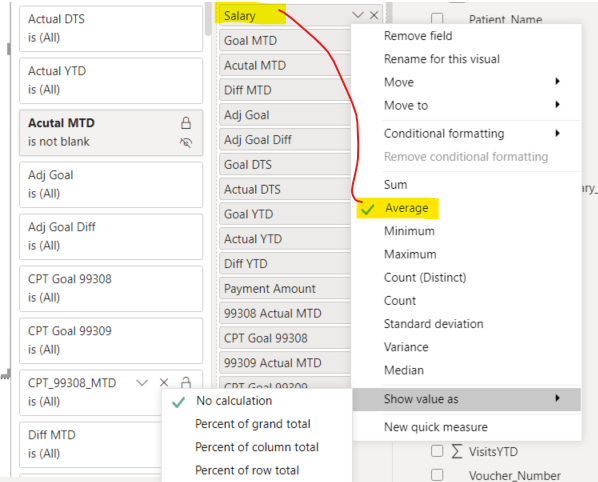Open the Move submenu arrow

pyautogui.click(x=557, y=81)
